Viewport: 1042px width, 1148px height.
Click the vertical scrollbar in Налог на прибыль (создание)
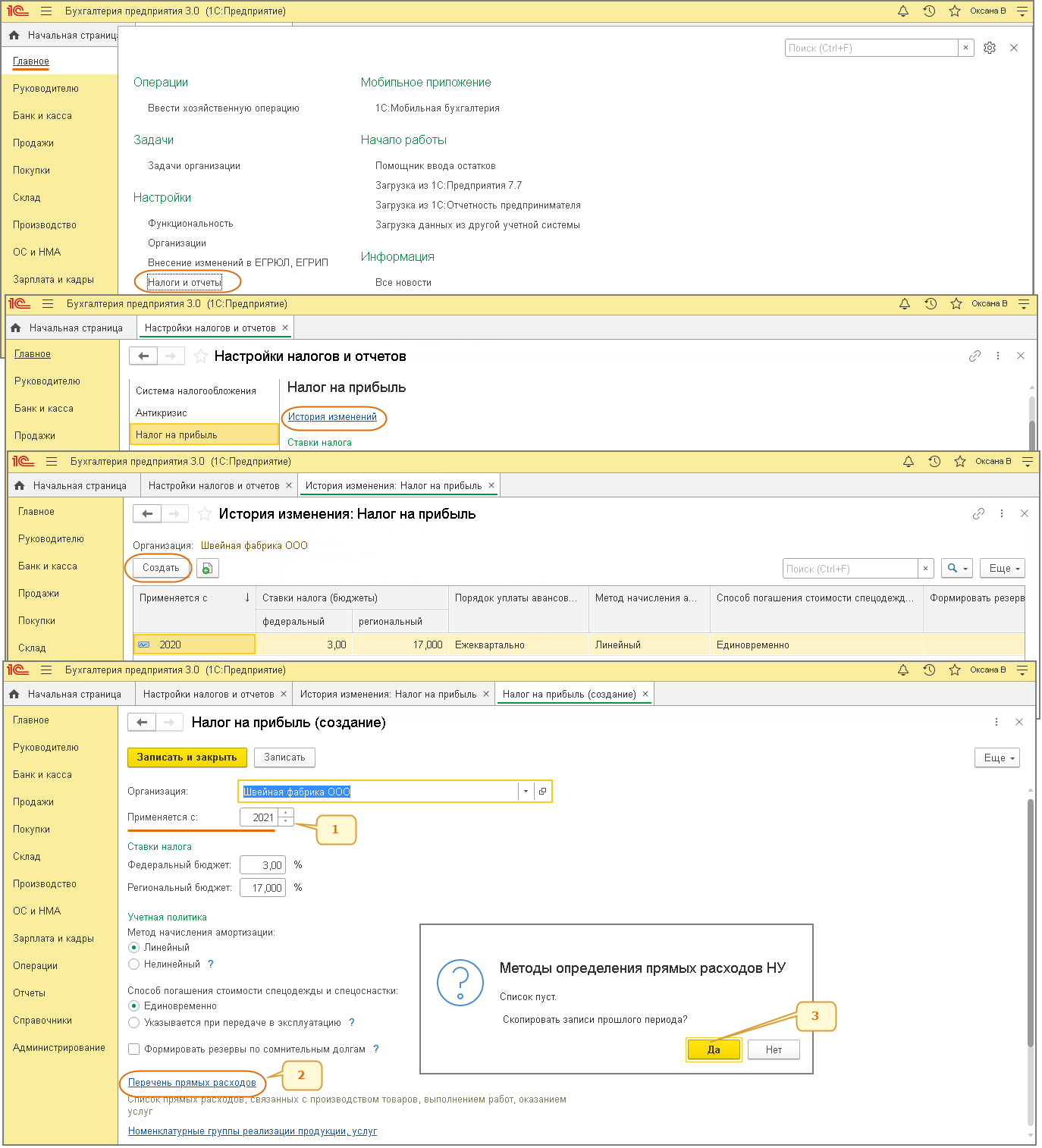pyautogui.click(x=1031, y=921)
